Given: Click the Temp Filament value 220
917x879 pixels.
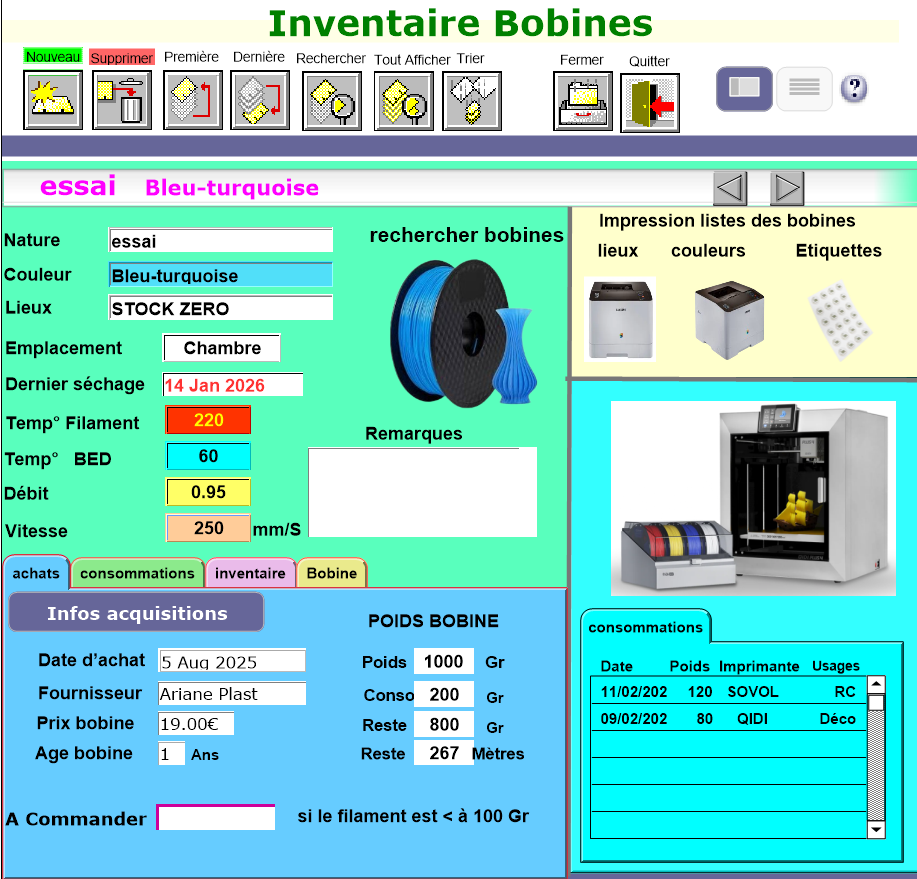Looking at the screenshot, I should tap(208, 420).
